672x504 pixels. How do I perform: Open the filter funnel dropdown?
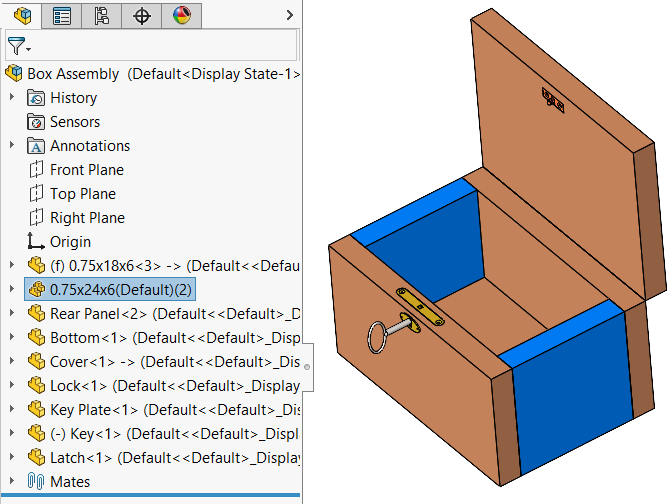[18, 47]
